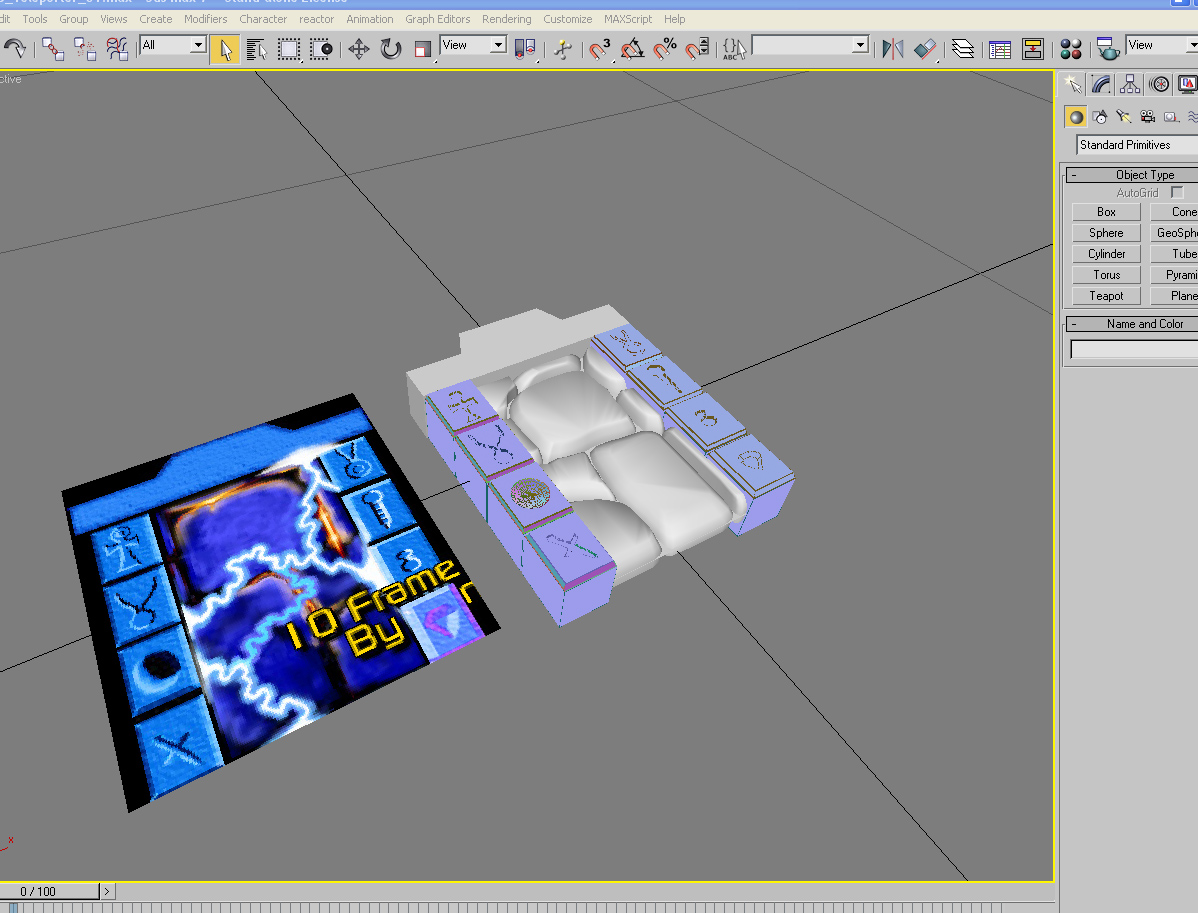Toggle the 3D Snaps magnet
The height and width of the screenshot is (913, 1198).
pos(600,50)
